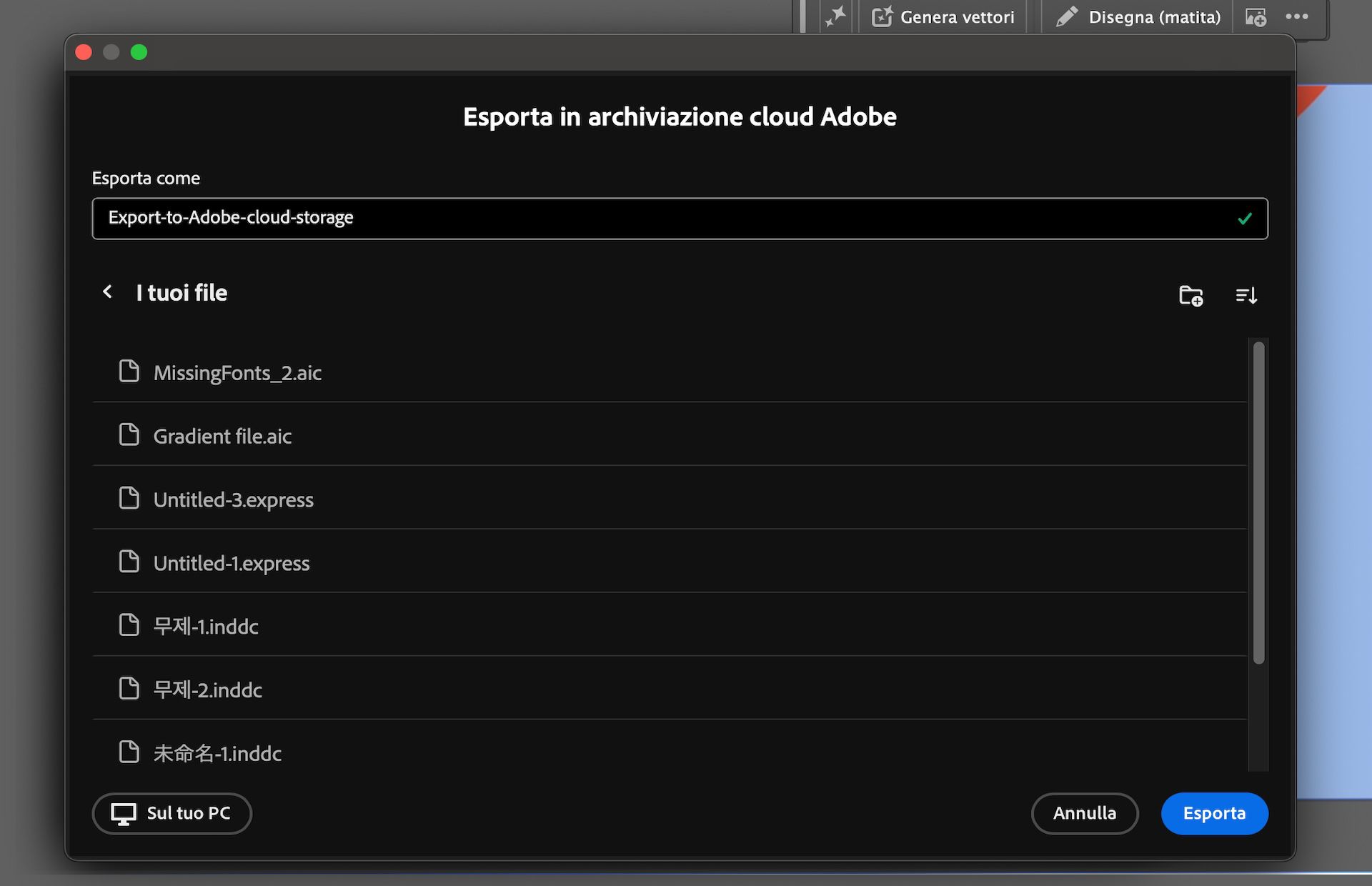The width and height of the screenshot is (1372, 886).
Task: Click inside the Export-to-Adobe-cloud-storage name field
Action: click(500, 219)
